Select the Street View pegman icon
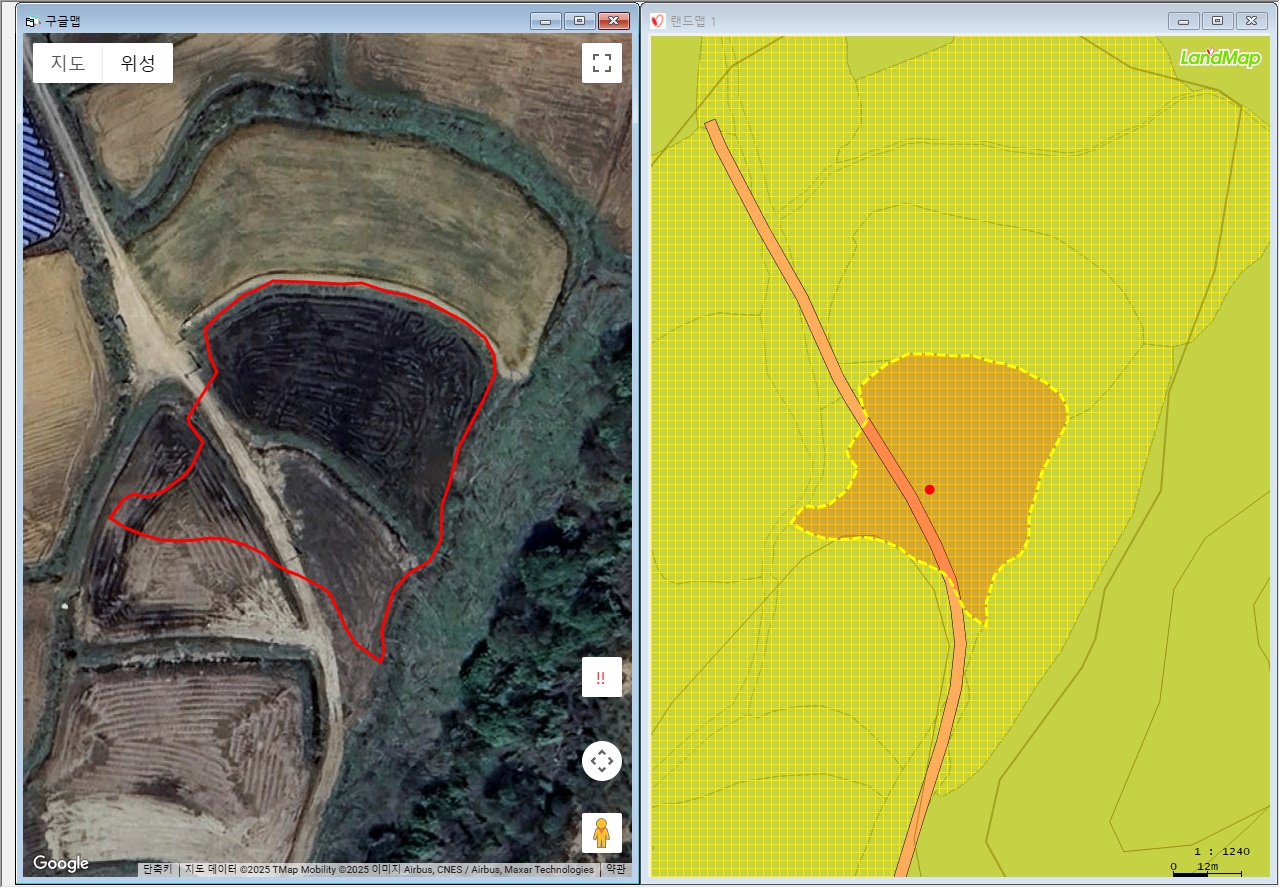This screenshot has height=888, width=1280. 601,832
